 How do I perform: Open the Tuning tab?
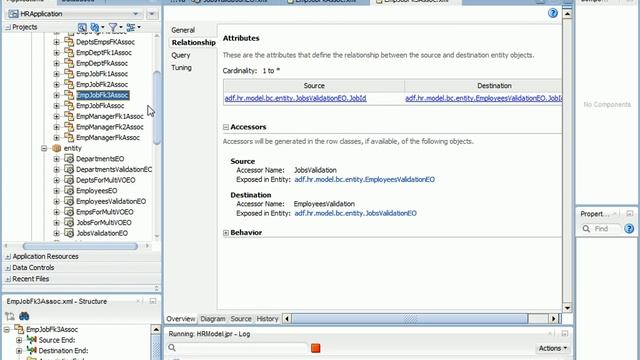(181, 68)
